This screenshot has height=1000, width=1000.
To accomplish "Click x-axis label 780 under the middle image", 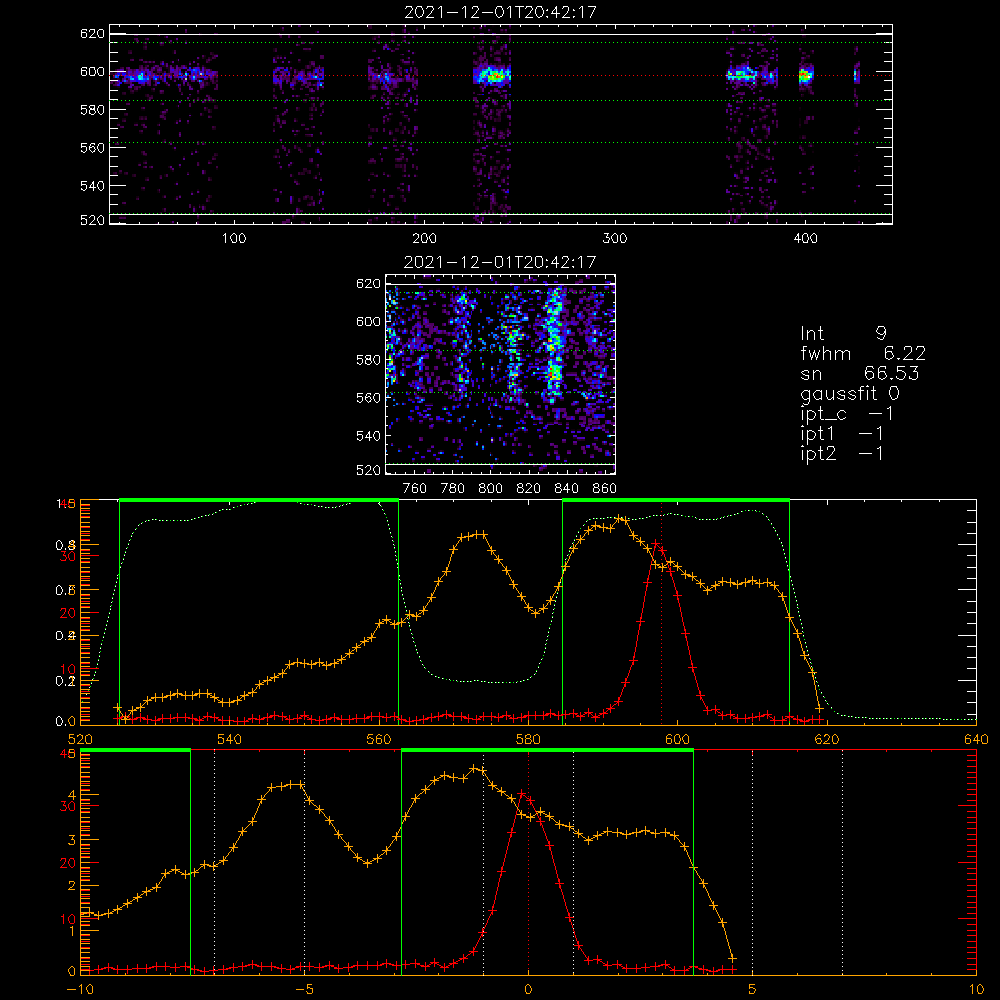I will 453,489.
